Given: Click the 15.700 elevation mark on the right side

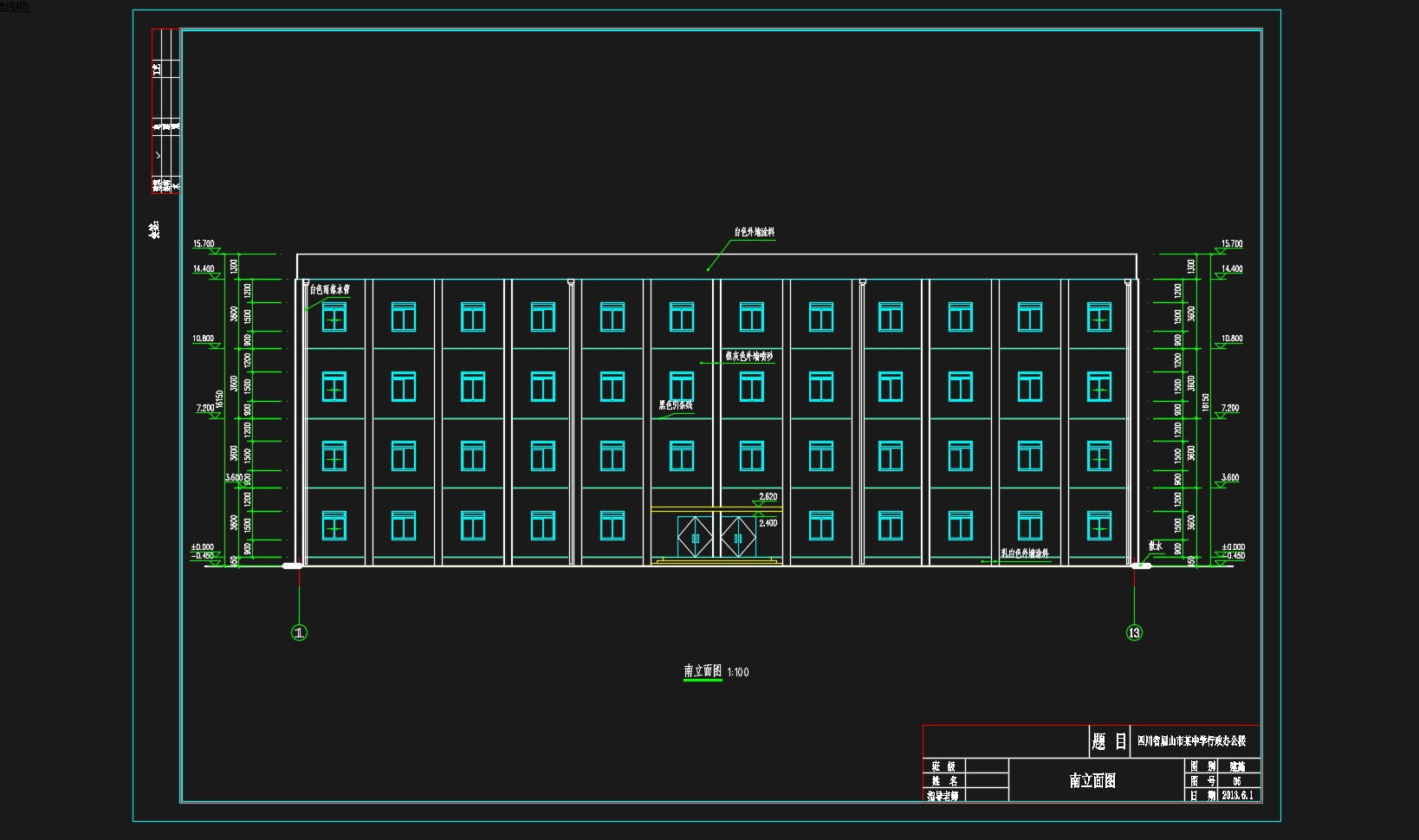Looking at the screenshot, I should click(1232, 244).
